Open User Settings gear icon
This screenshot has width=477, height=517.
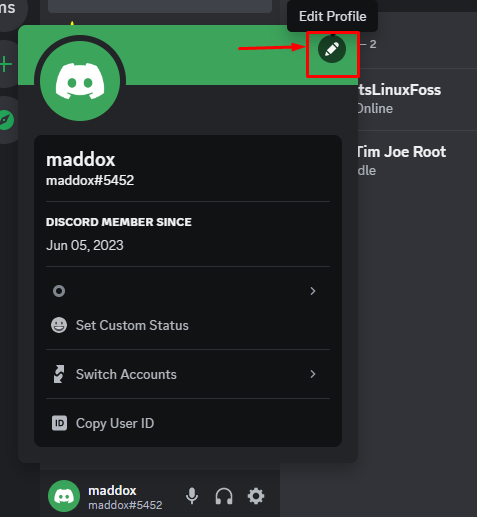pyautogui.click(x=256, y=496)
